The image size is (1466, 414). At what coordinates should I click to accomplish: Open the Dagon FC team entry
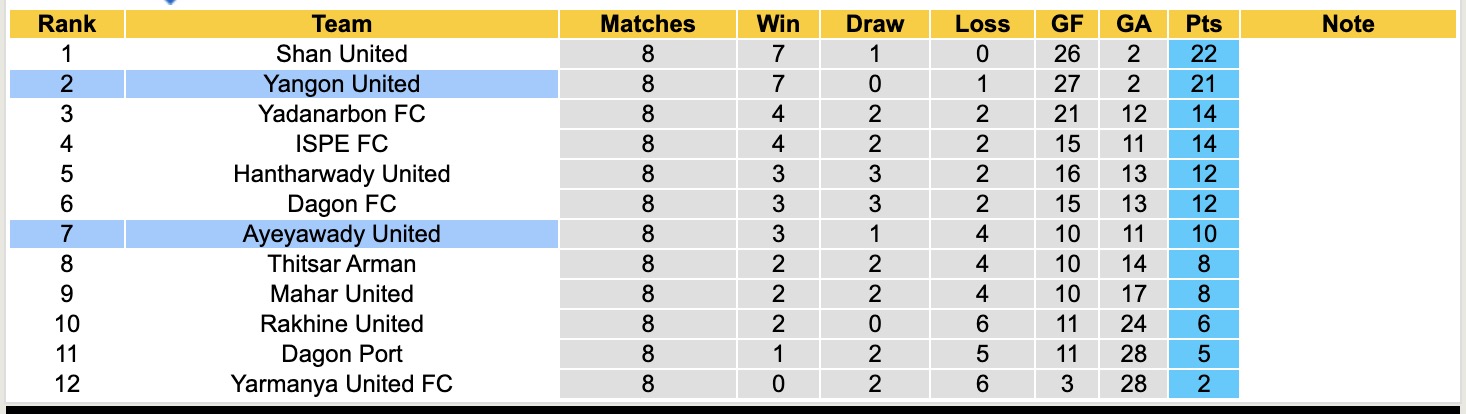[341, 204]
